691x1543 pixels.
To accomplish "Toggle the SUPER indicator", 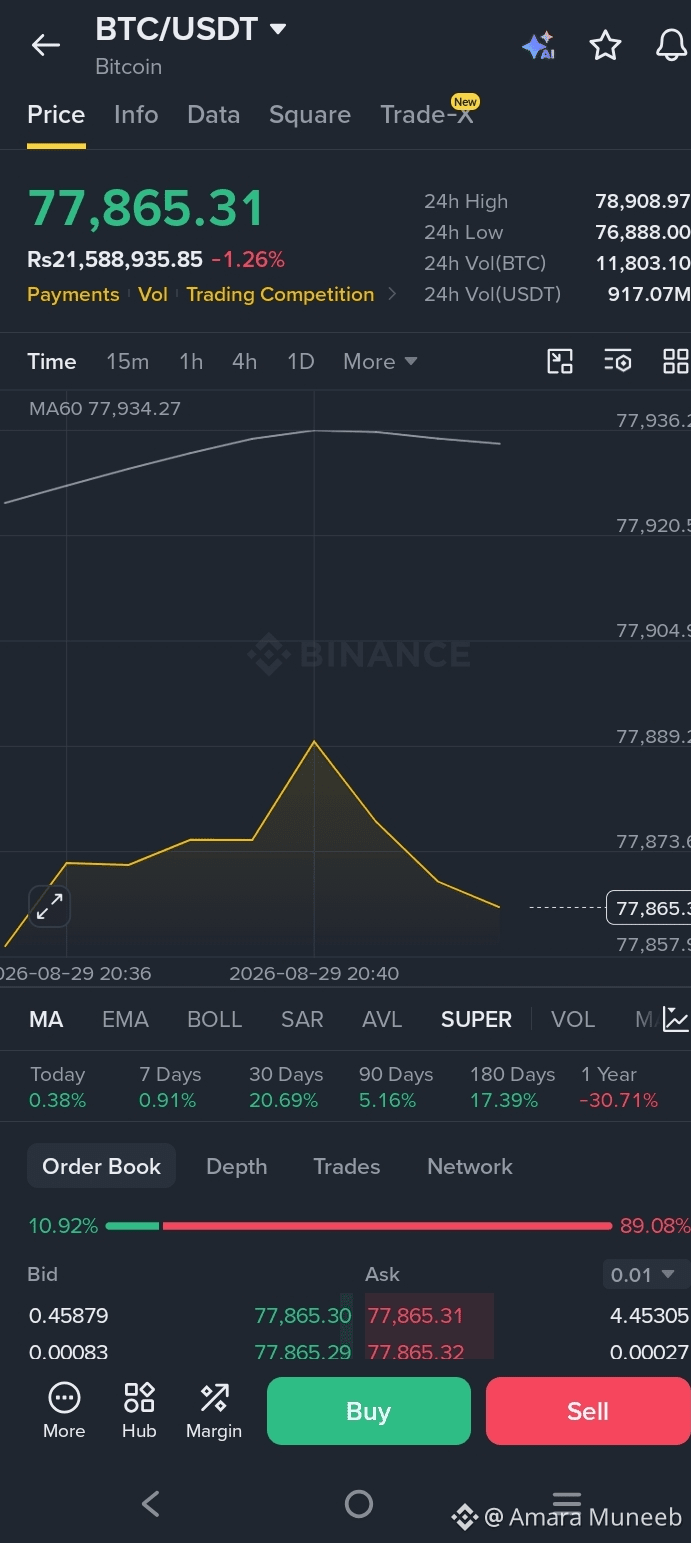I will pyautogui.click(x=476, y=1019).
